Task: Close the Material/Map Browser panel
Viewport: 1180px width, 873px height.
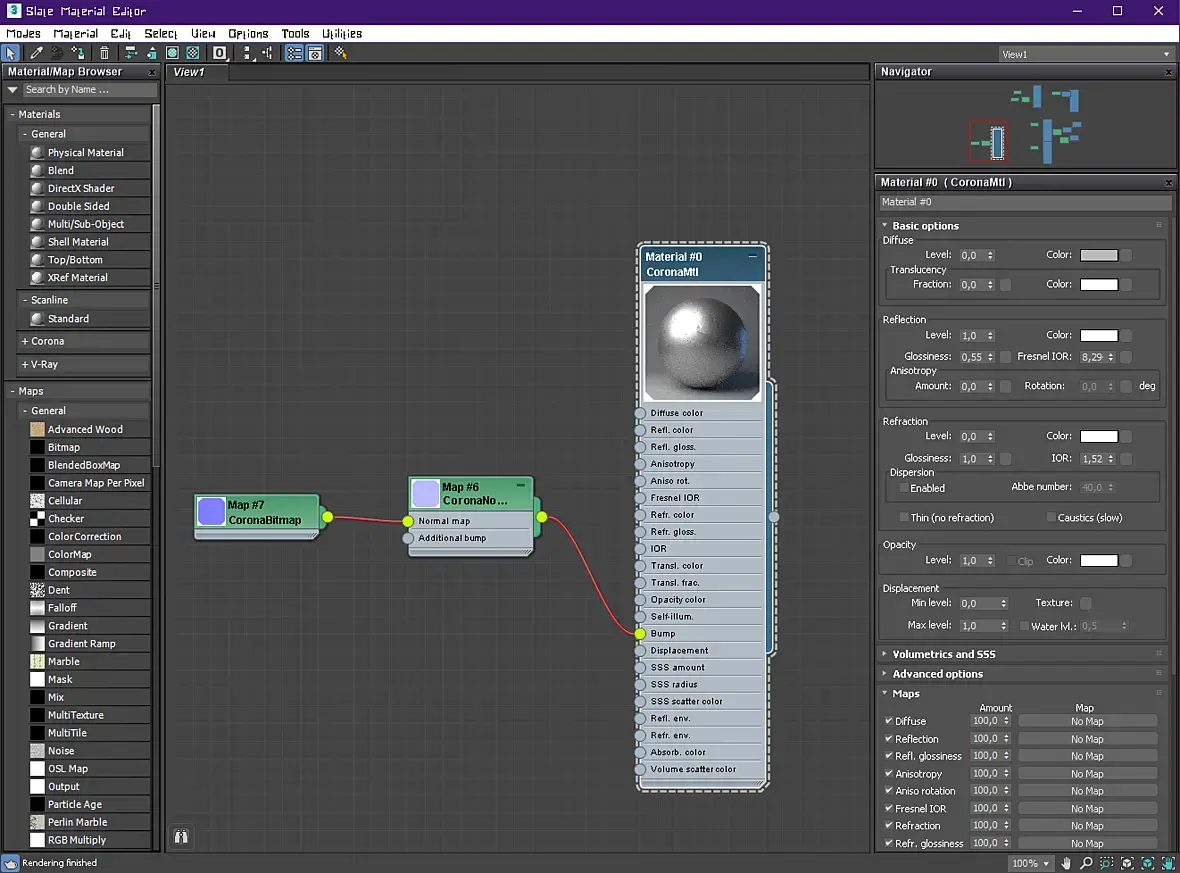Action: point(152,72)
